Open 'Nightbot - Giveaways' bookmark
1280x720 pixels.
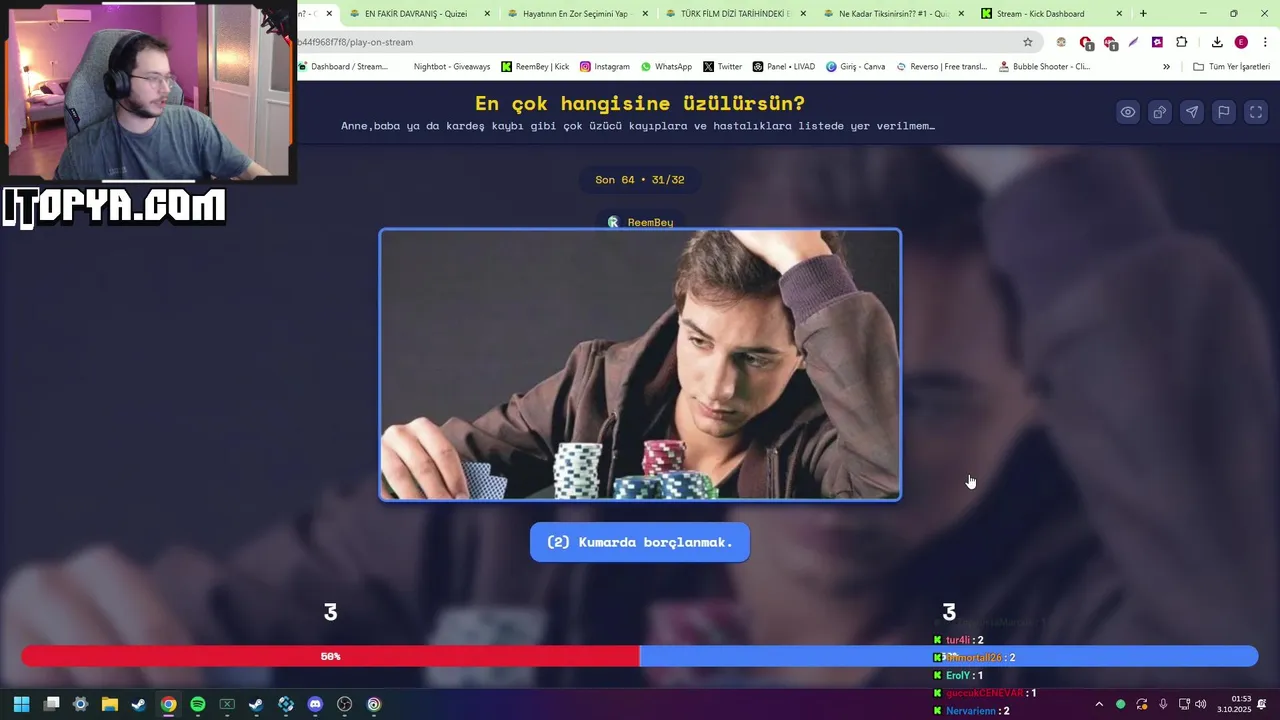coord(452,67)
